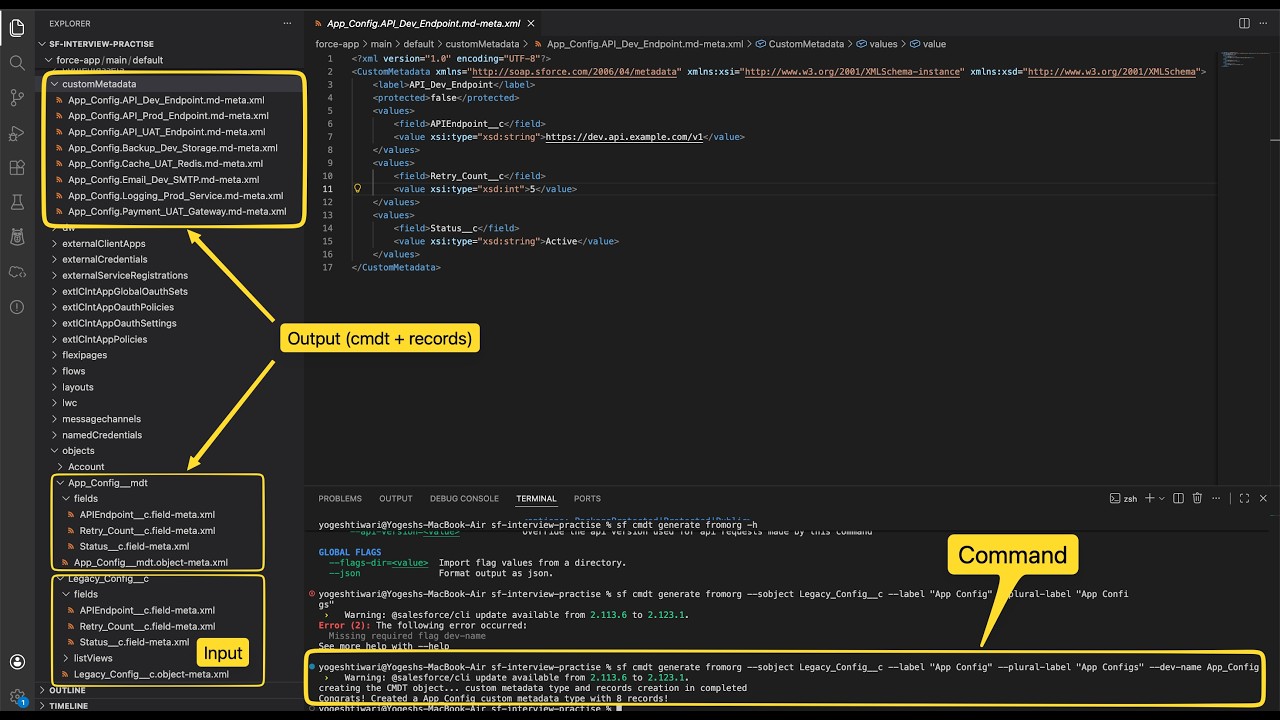The width and height of the screenshot is (1280, 720).
Task: Expand the lwc folder
Action: coord(69,403)
